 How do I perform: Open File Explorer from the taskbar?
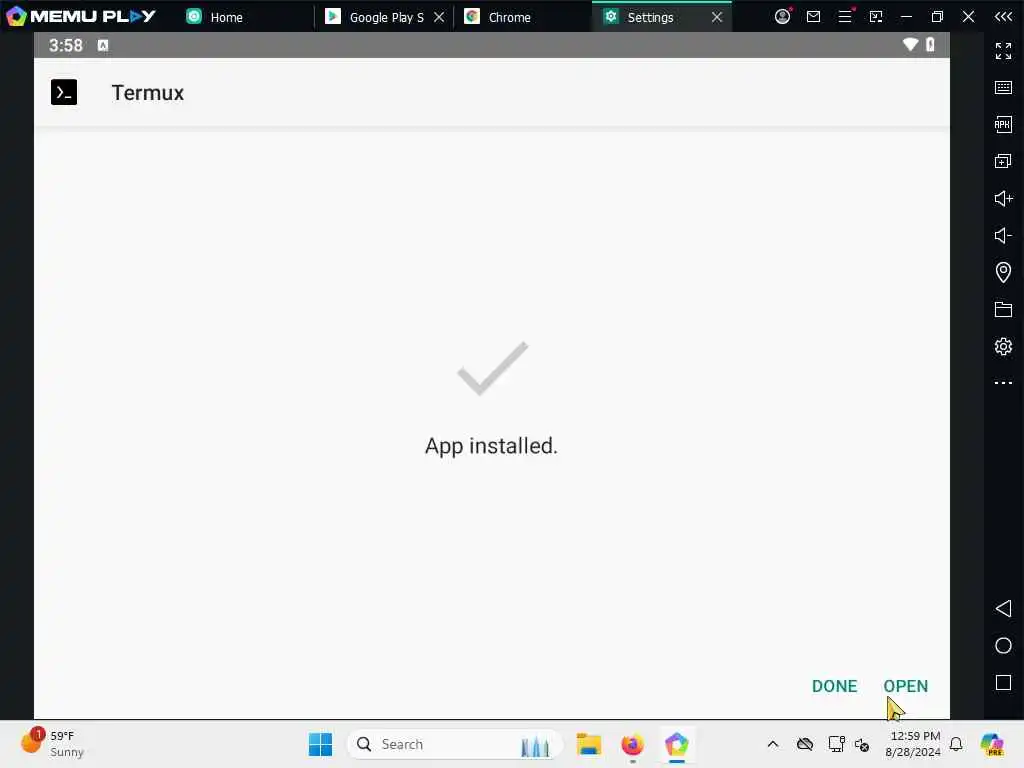[x=588, y=744]
